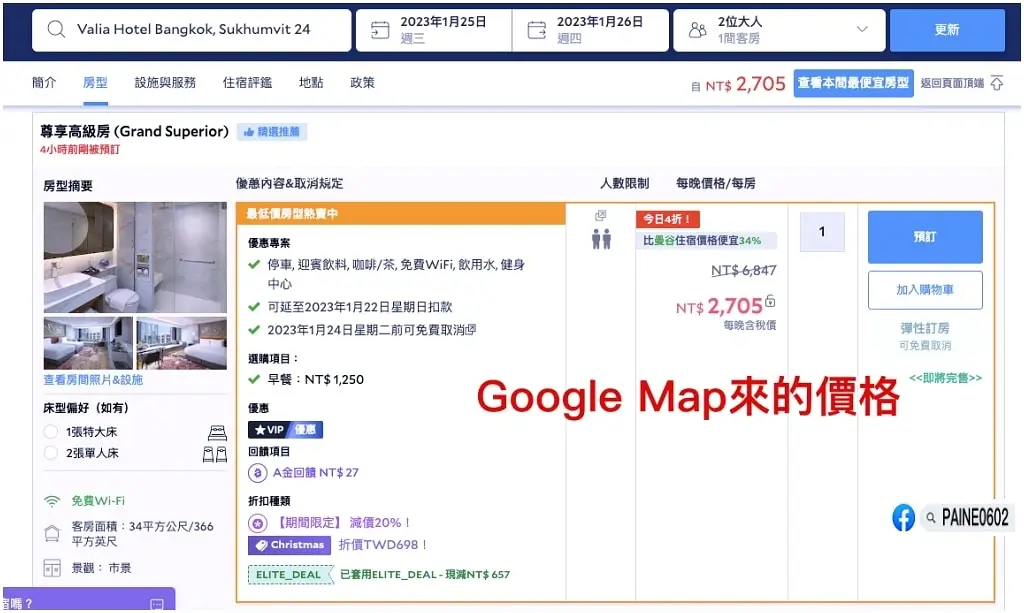Click the 預訂 book button
Viewport: 1024px width, 613px height.
click(x=925, y=237)
